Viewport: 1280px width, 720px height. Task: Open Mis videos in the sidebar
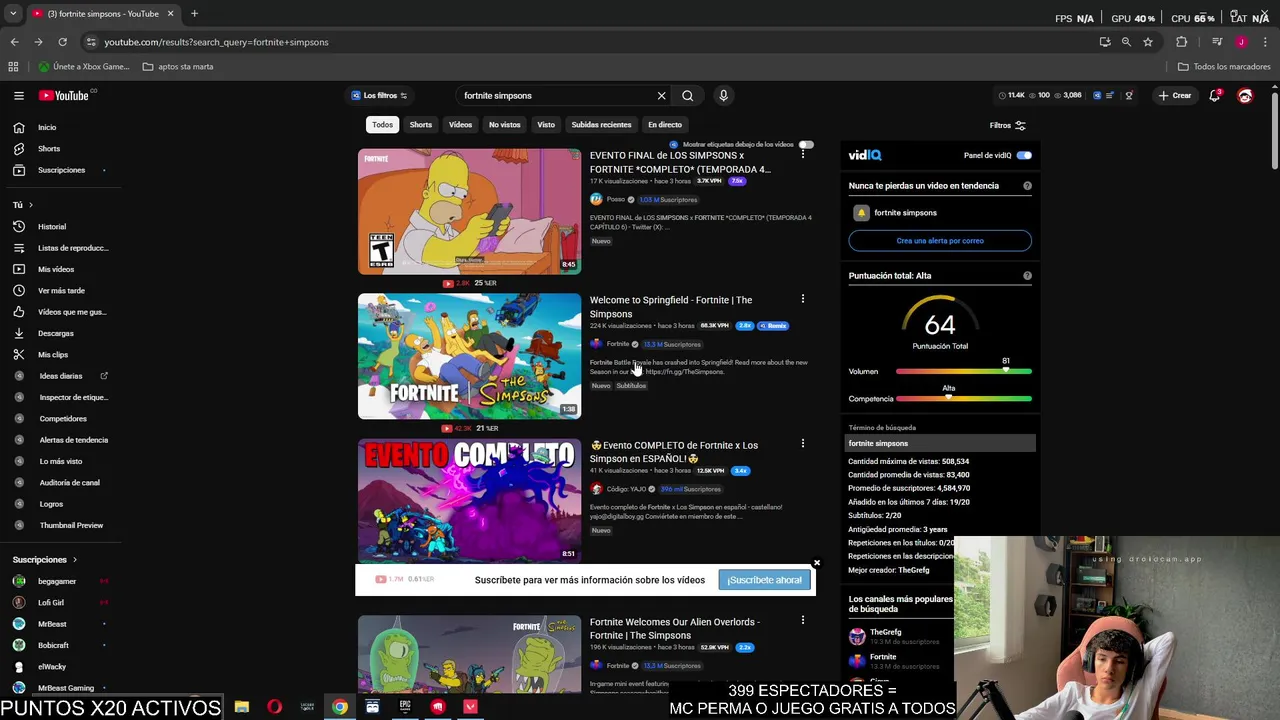point(56,269)
